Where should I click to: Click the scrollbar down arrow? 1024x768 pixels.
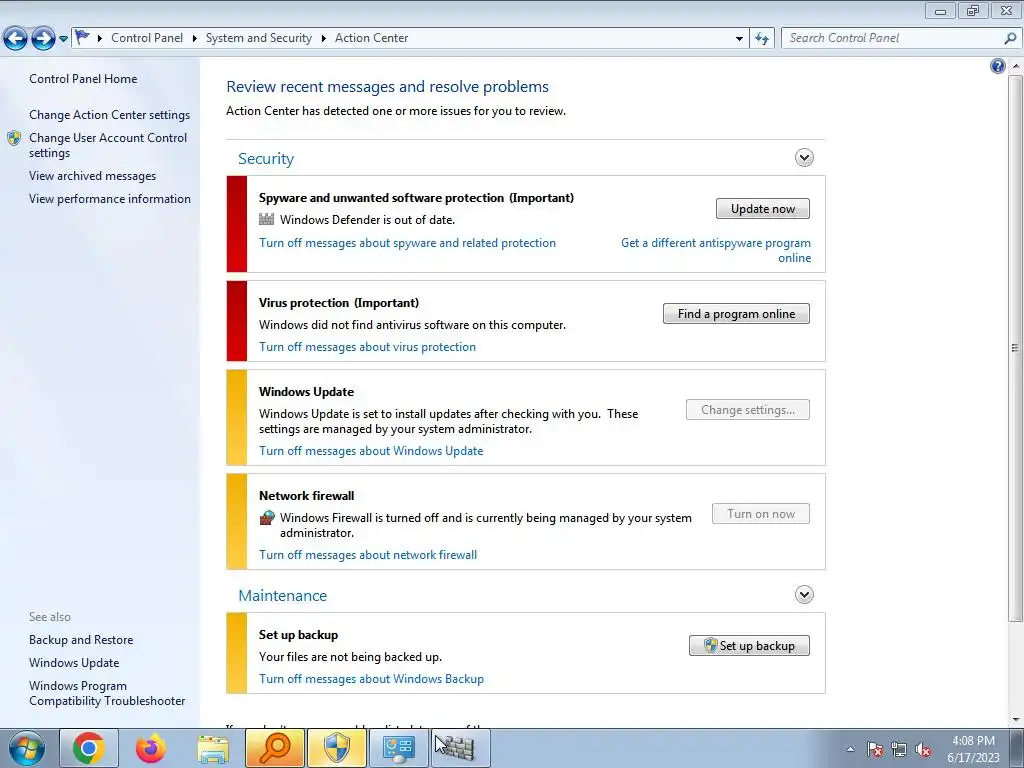(1015, 720)
